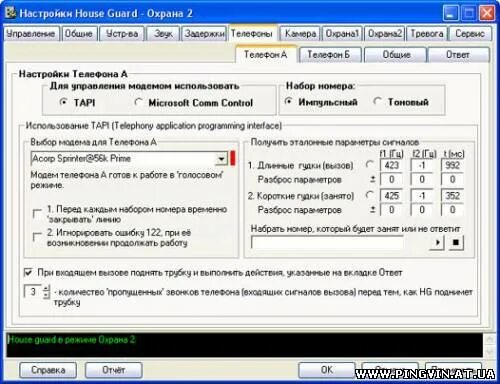Viewport: 500px width, 384px height.
Task: Confirm settings with the OK button
Action: 326,370
